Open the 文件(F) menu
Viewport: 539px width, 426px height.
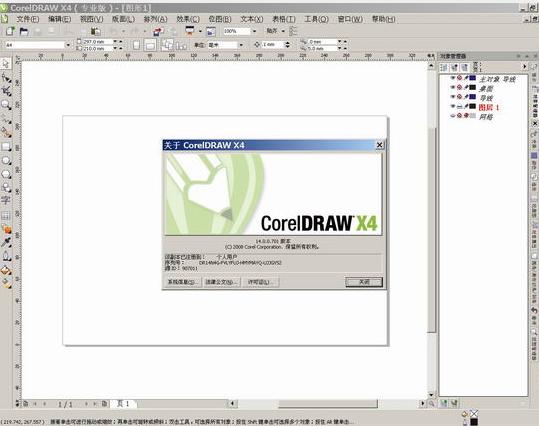click(28, 19)
